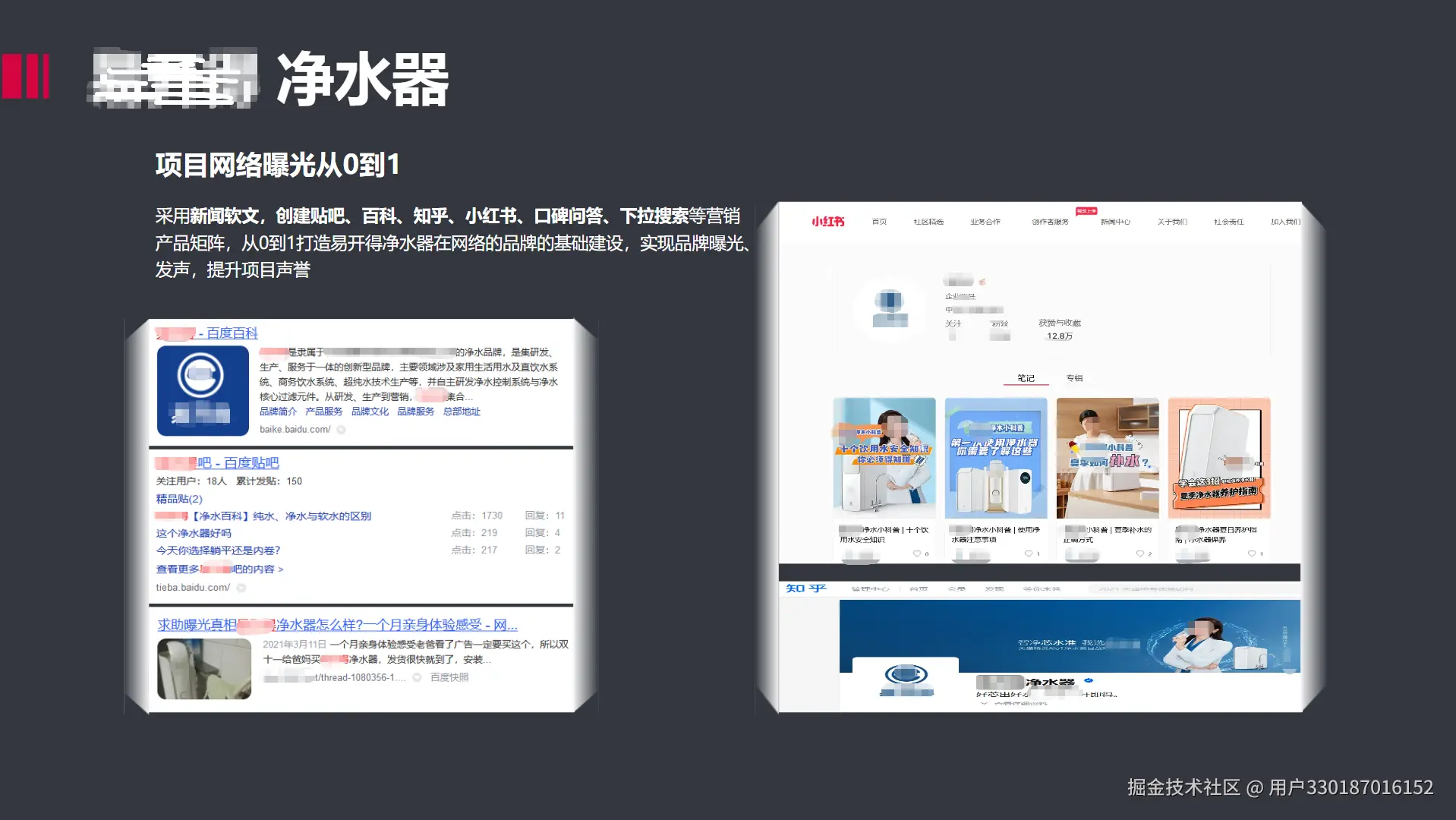Viewport: 1456px width, 820px height.
Task: Click the 累计发贴: 150 text
Action: coord(269,481)
